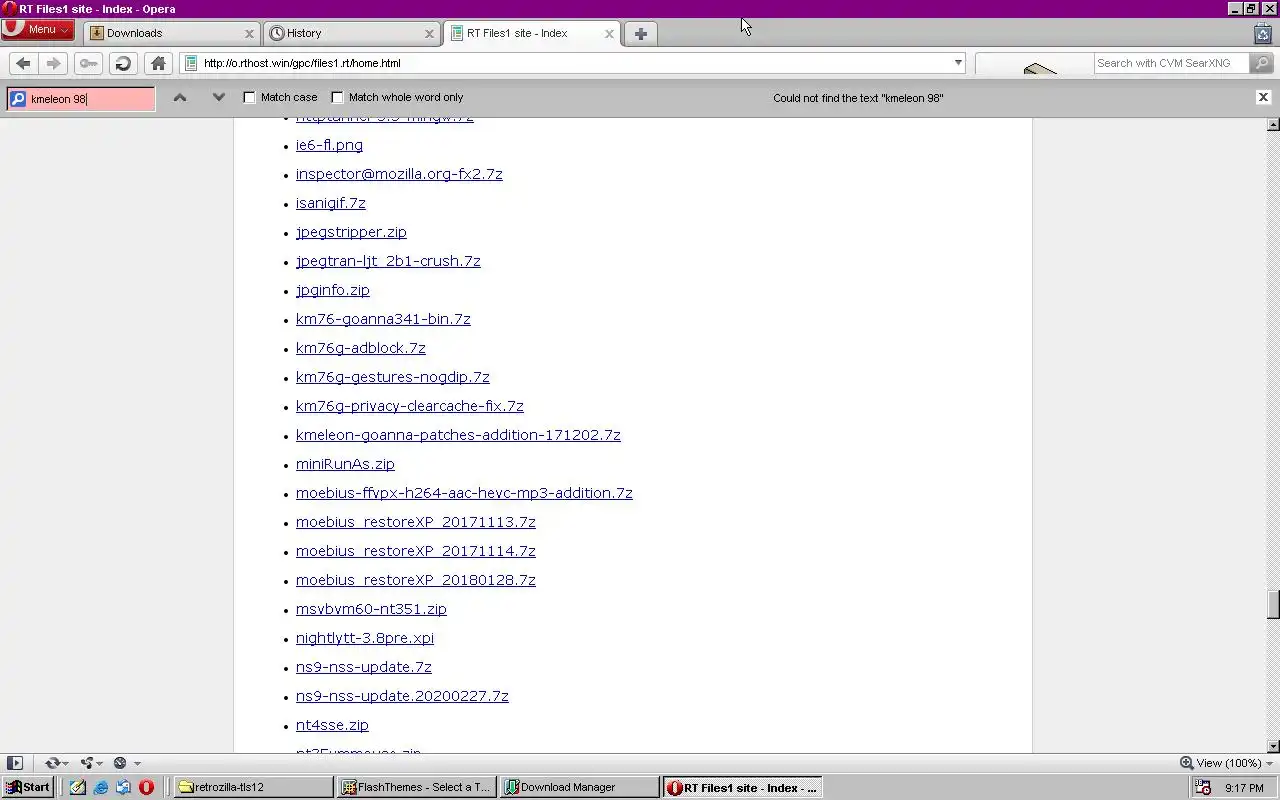
Task: Open km76g-gestures-nogdip.7z link
Action: (x=393, y=377)
